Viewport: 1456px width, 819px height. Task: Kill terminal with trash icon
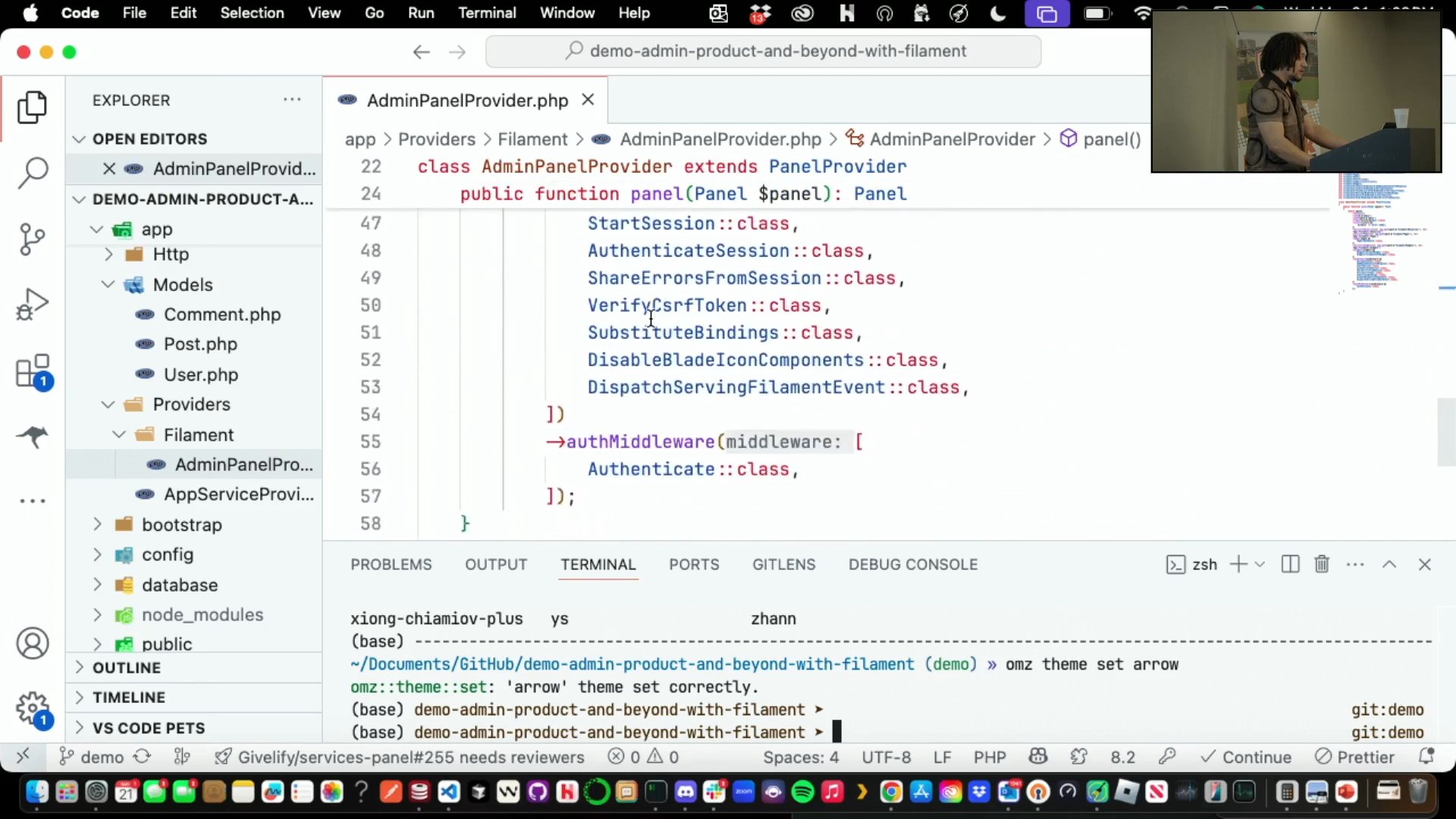point(1322,564)
